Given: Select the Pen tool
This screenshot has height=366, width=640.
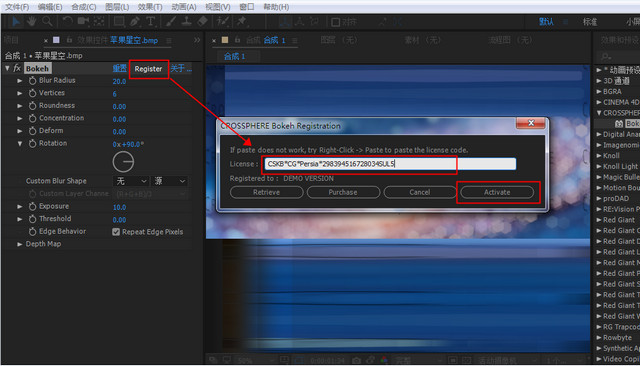Looking at the screenshot, I should pyautogui.click(x=135, y=22).
